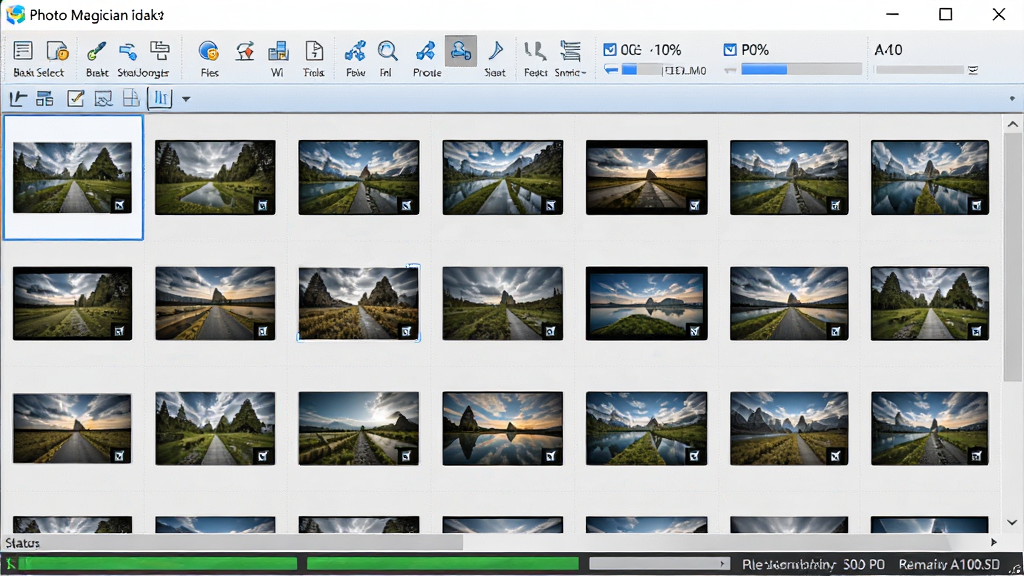The image size is (1024, 576).
Task: Open the blue globe Fles tool
Action: pyautogui.click(x=209, y=51)
